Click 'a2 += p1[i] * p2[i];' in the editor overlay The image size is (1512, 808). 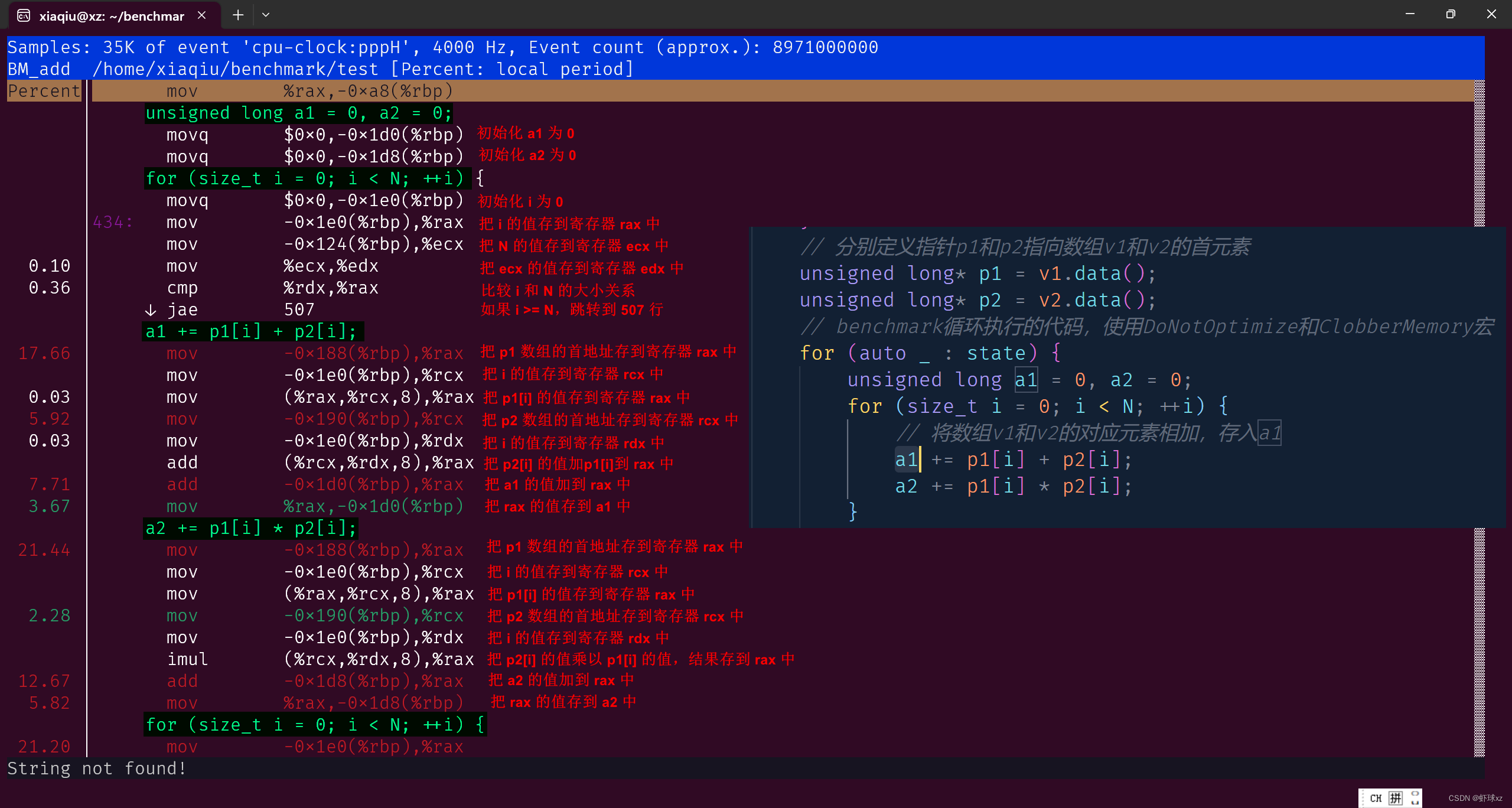(x=1014, y=486)
